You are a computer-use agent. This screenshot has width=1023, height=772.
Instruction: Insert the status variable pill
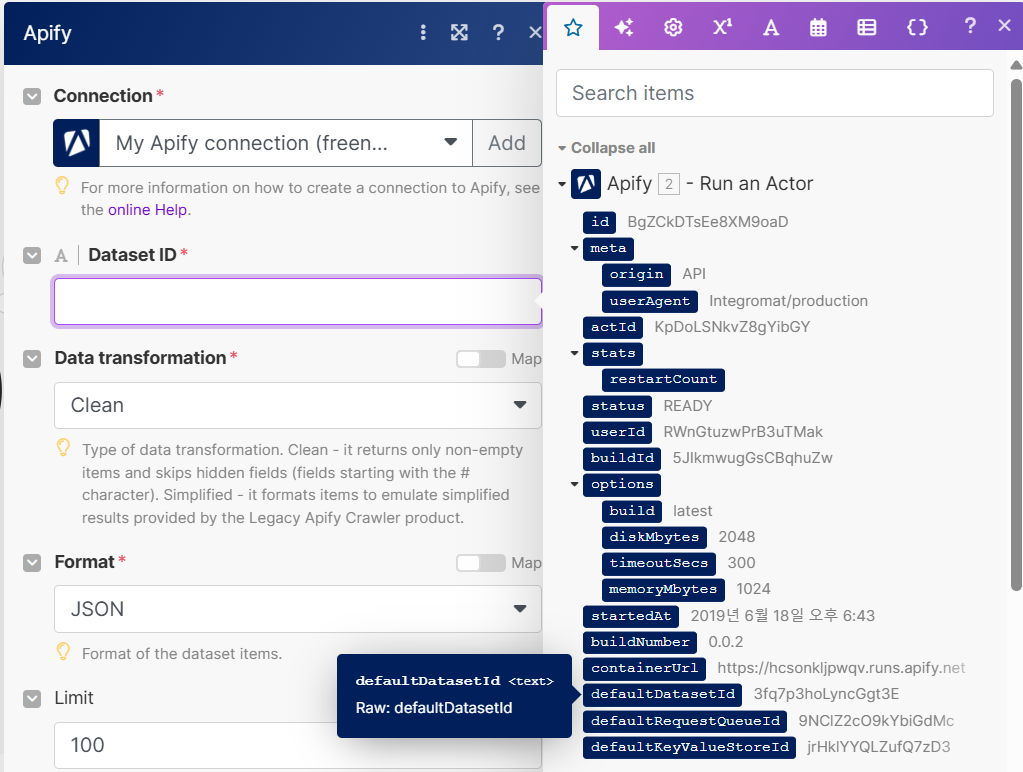(617, 407)
